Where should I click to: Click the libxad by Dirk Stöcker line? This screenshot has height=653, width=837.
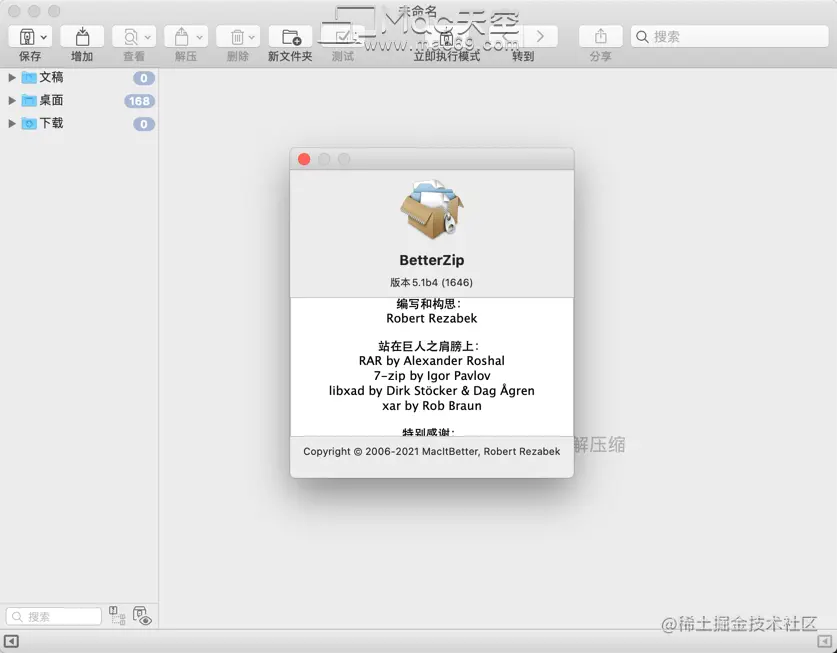(432, 390)
